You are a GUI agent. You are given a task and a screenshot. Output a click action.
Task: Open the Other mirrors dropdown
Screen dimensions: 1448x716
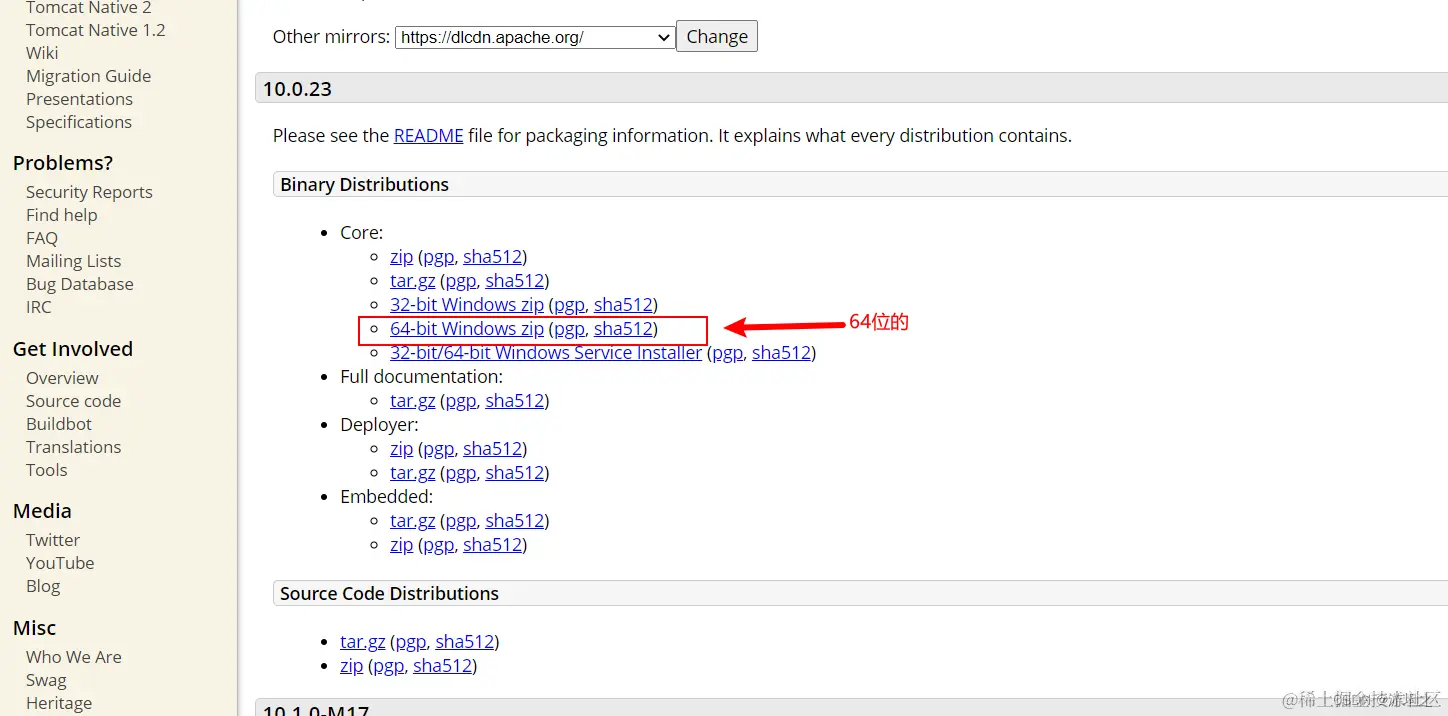tap(535, 37)
